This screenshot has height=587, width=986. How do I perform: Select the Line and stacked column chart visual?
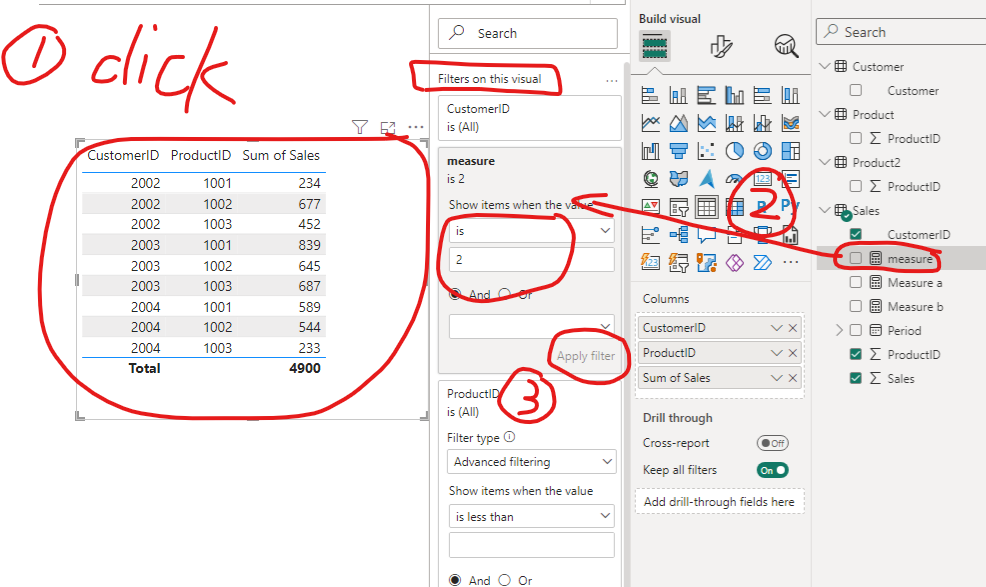[x=734, y=123]
